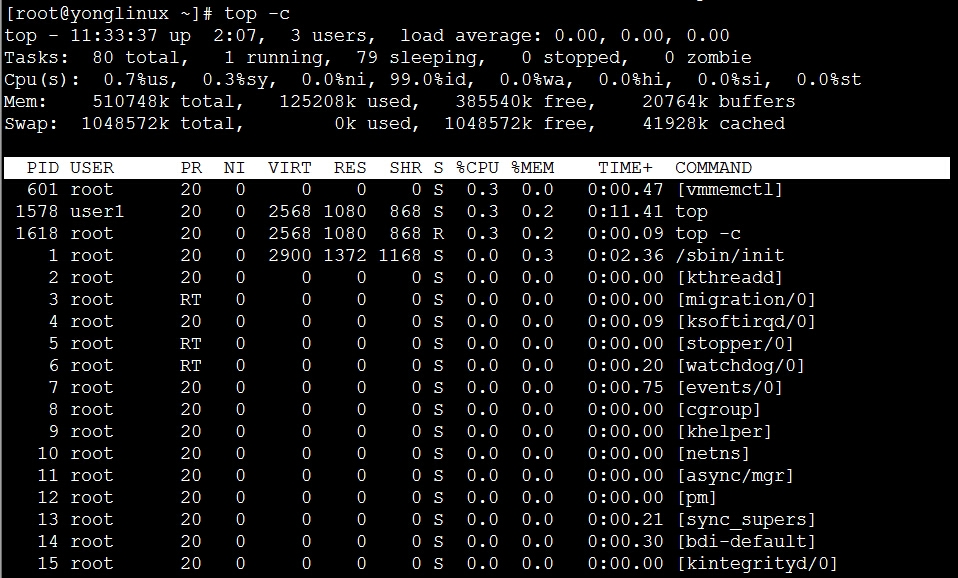
Task: Click the 'top -c' command in PID 1618 row
Action: click(708, 233)
